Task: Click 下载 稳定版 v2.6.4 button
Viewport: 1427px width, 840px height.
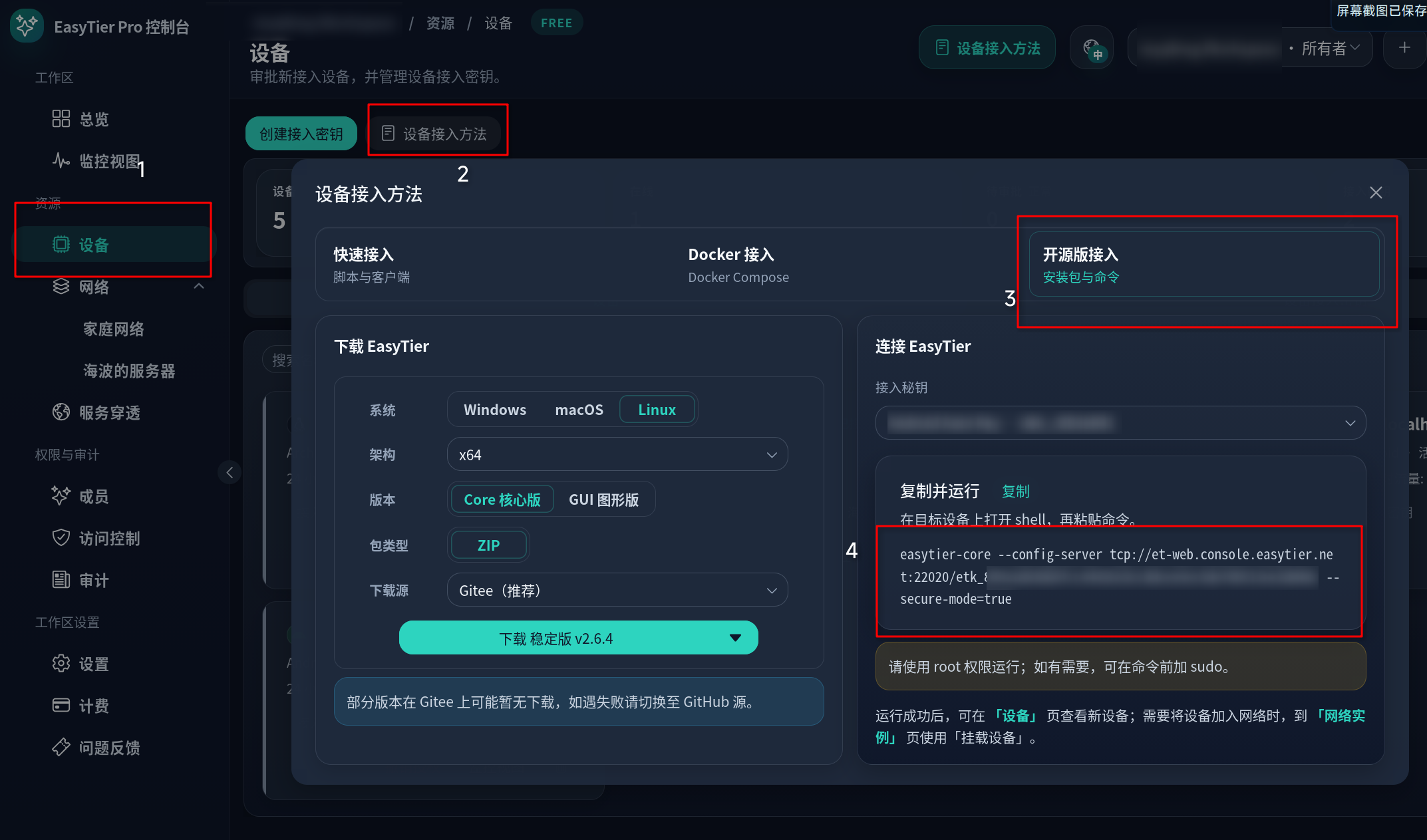Action: (556, 638)
